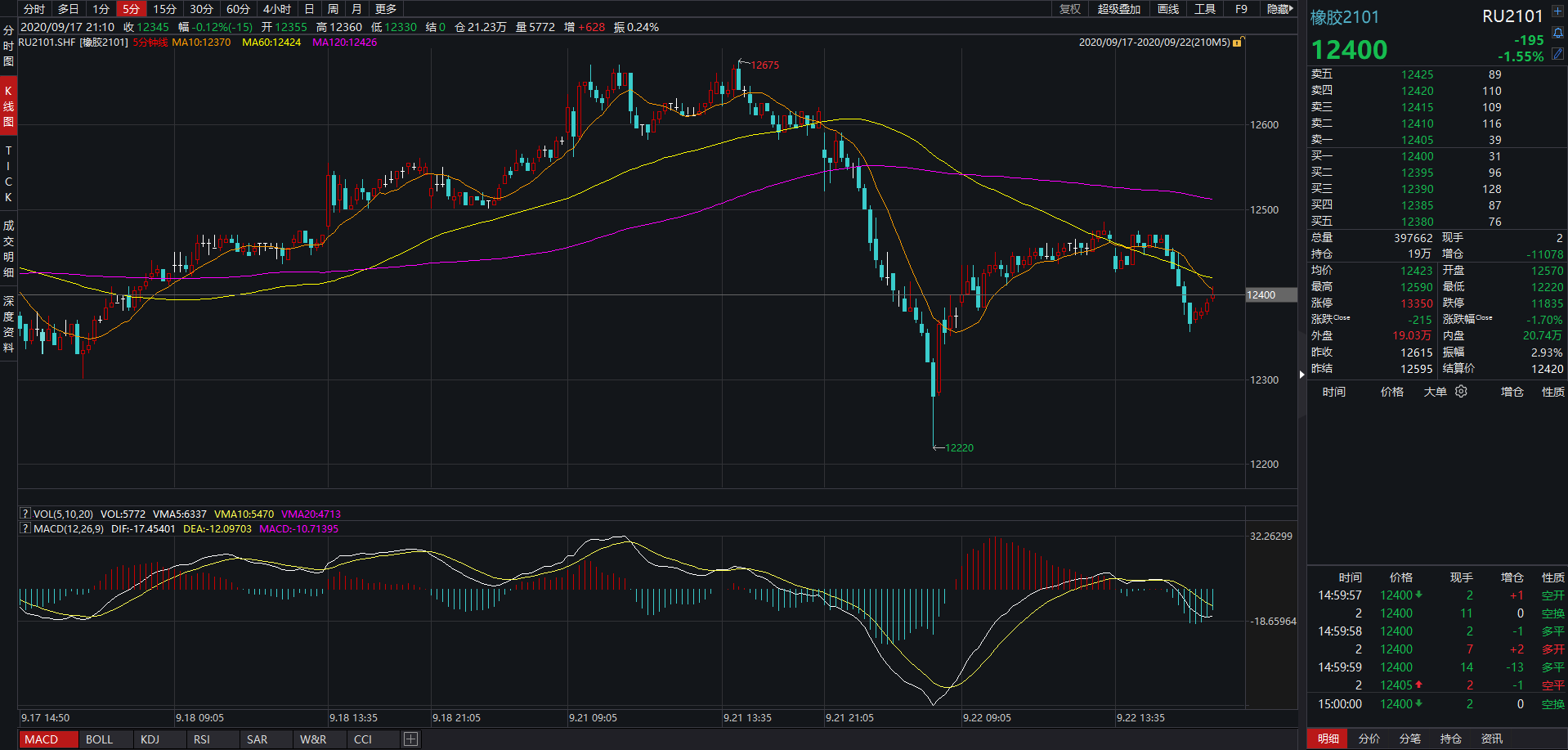1568x750 pixels.
Task: Open the 持仓 tab at bottom right
Action: coord(1450,739)
